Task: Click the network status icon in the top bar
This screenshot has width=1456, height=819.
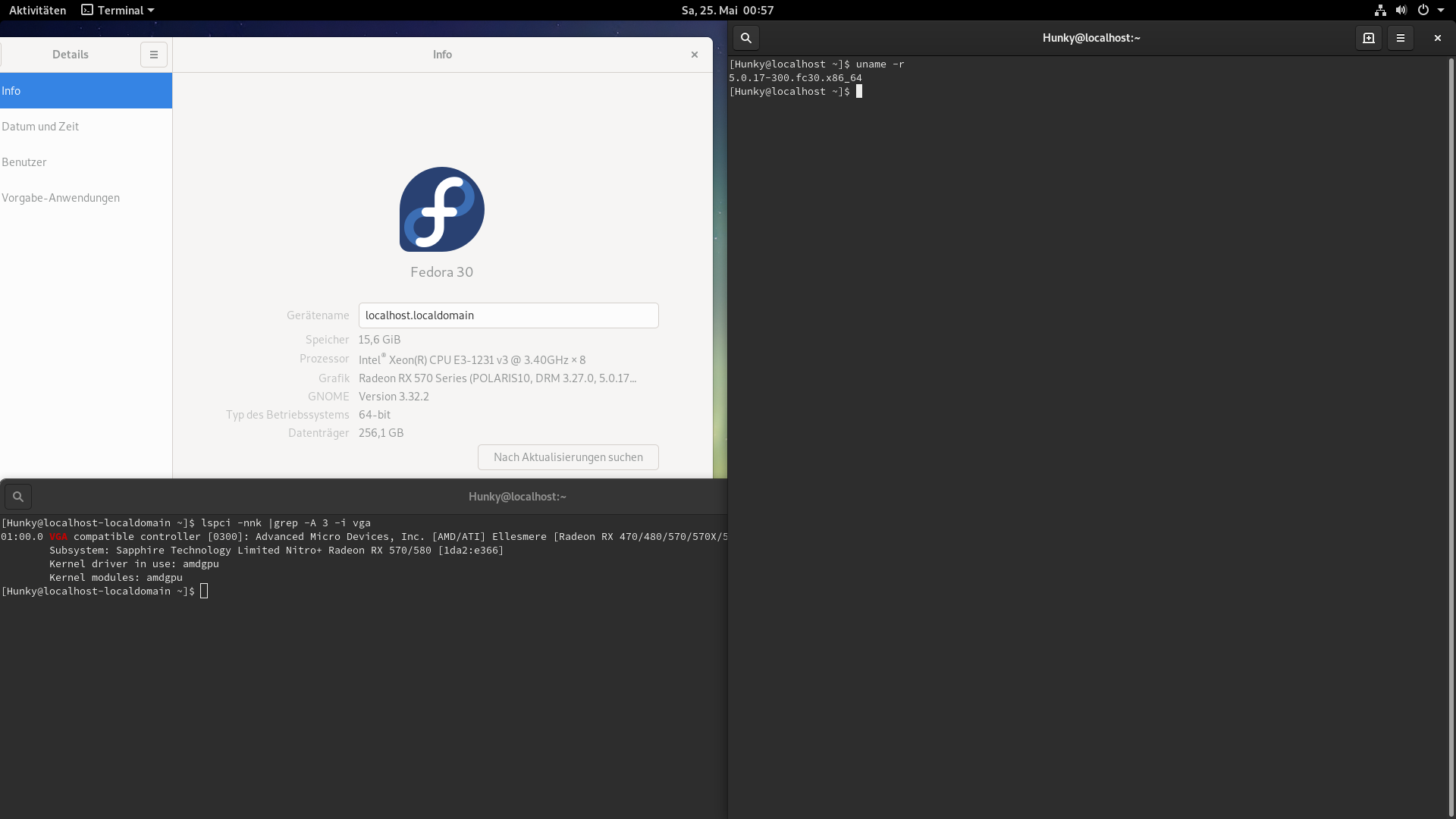Action: pyautogui.click(x=1380, y=10)
